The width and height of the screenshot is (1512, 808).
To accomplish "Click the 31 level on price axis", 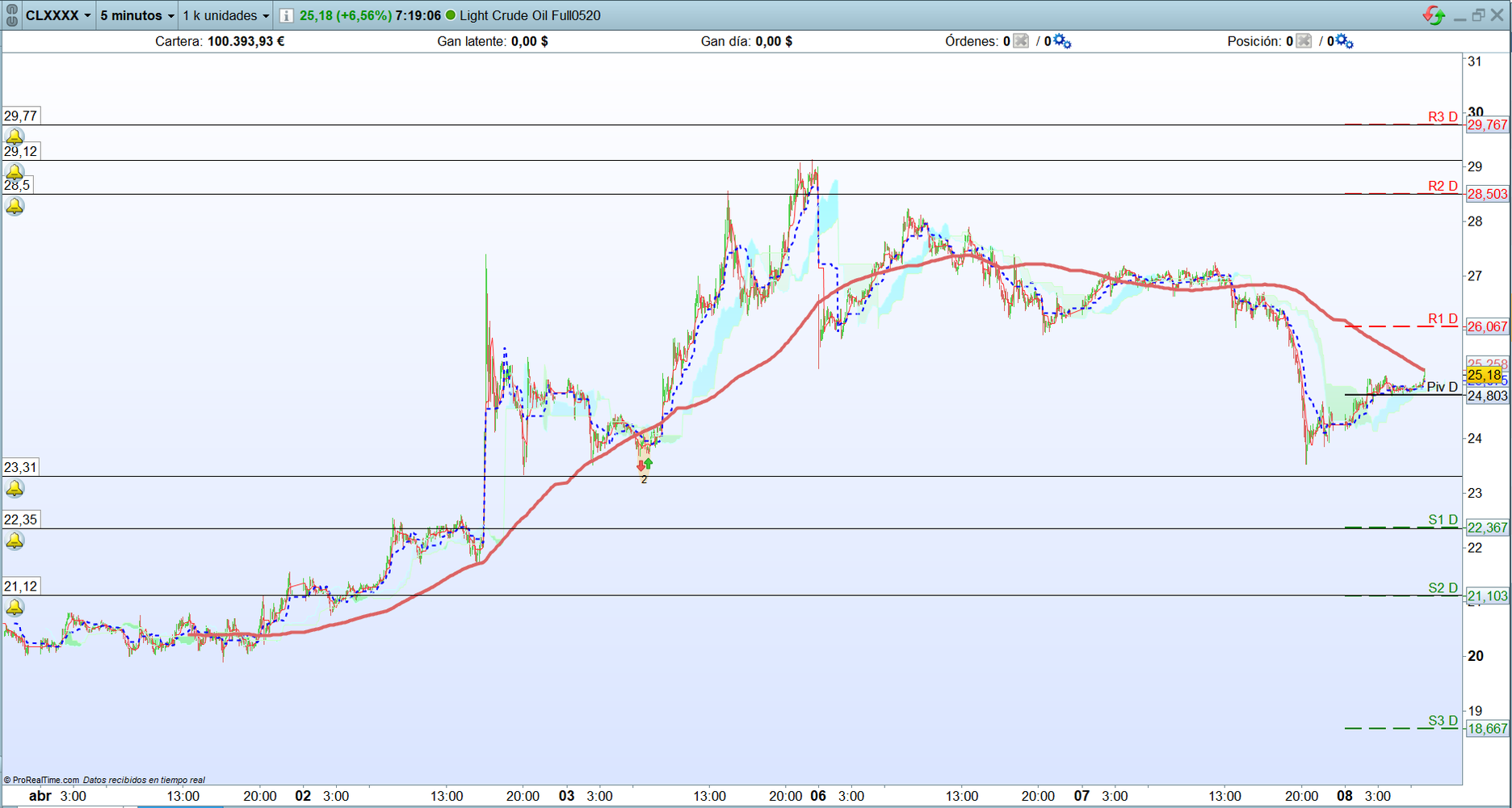I will pyautogui.click(x=1475, y=61).
